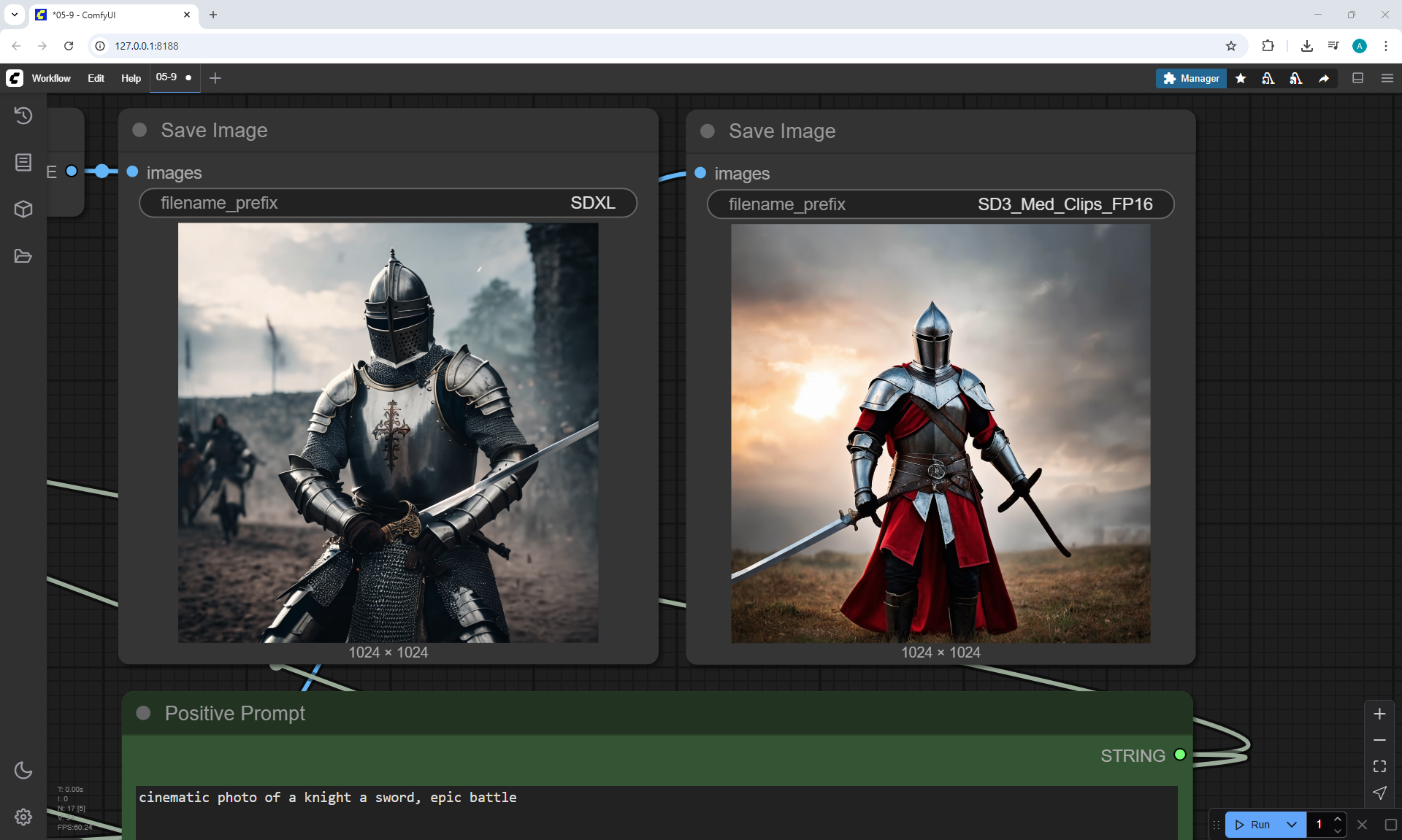Collapse the SDXL Save Image node dot
The height and width of the screenshot is (840, 1402).
[x=139, y=130]
